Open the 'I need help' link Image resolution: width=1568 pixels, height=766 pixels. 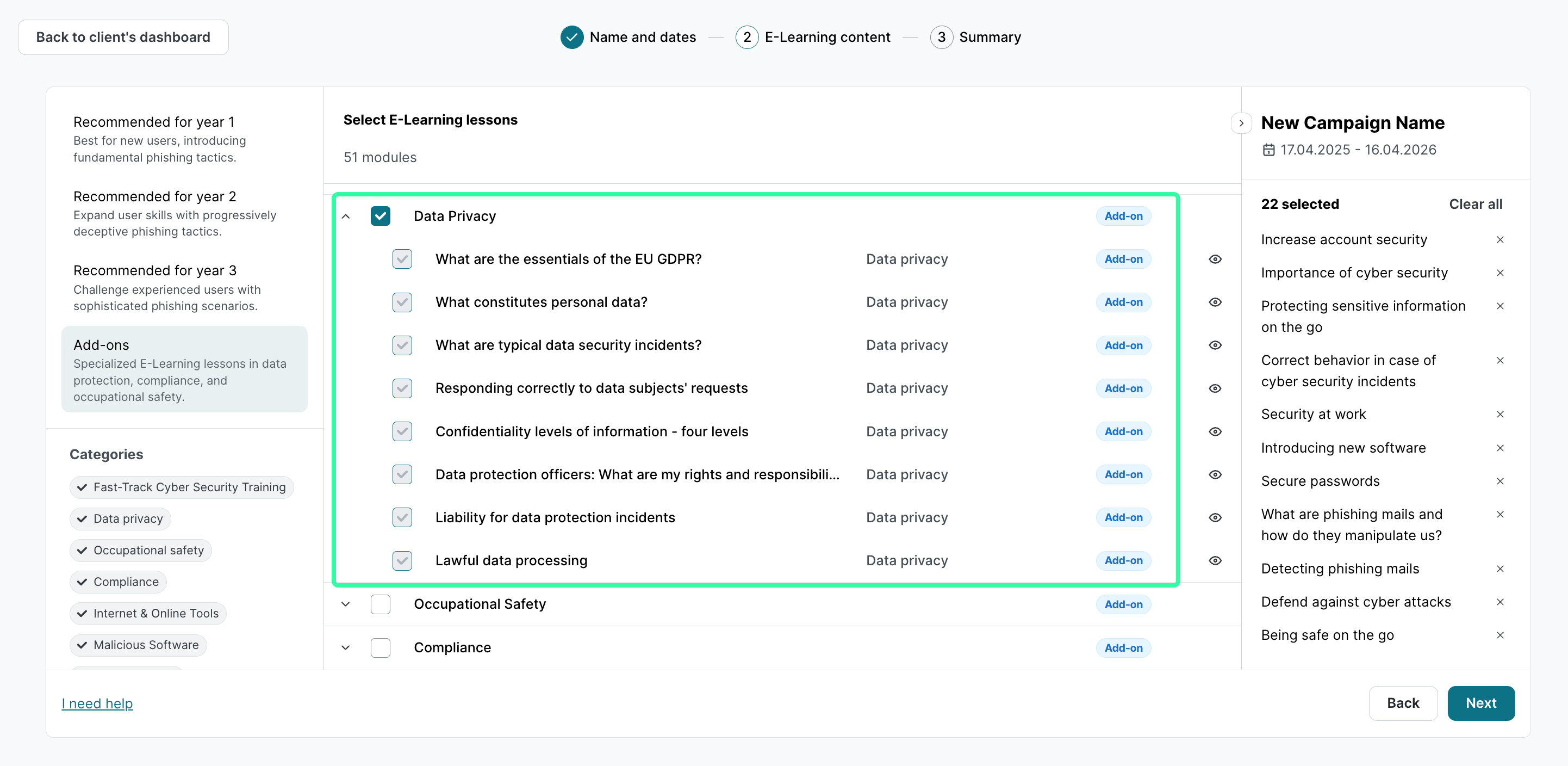pyautogui.click(x=97, y=703)
